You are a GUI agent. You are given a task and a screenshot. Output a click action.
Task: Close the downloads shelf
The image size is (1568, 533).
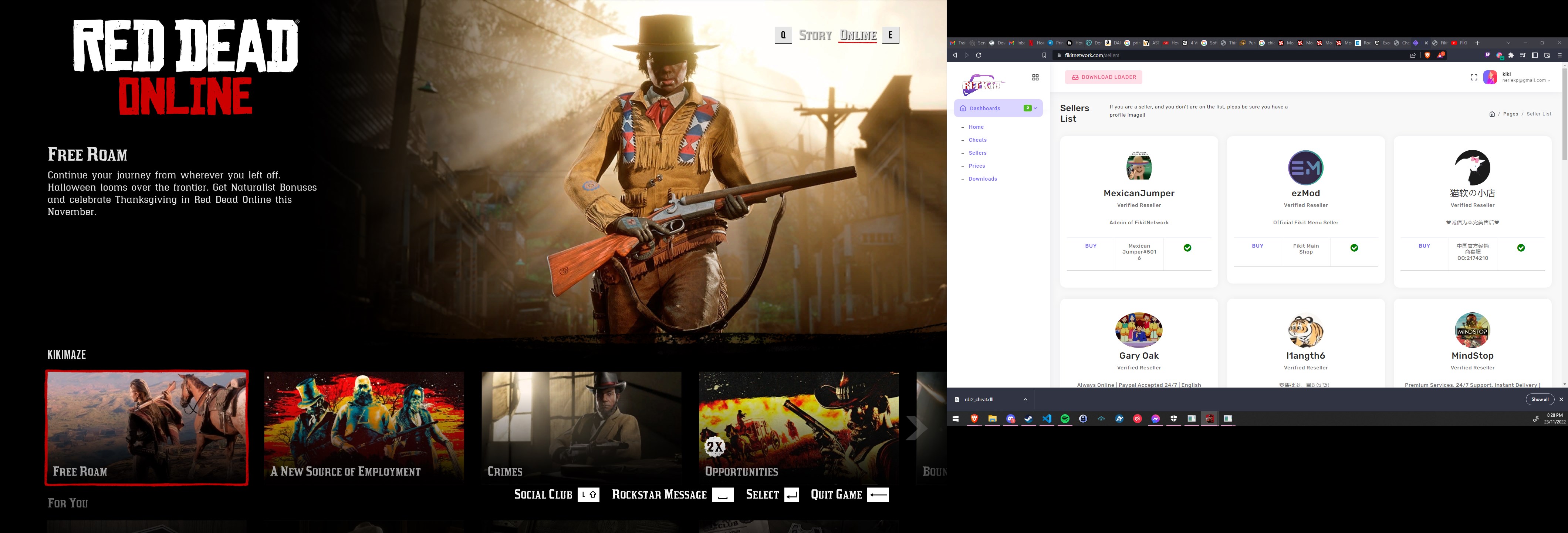[1561, 400]
